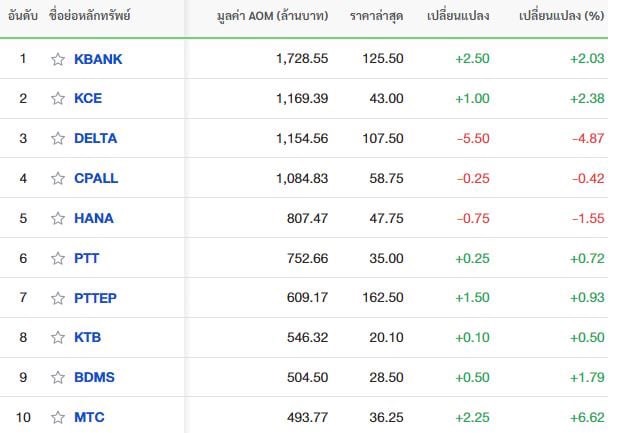Viewport: 630px width, 433px height.
Task: Open the MTC symbol page
Action: [x=89, y=417]
